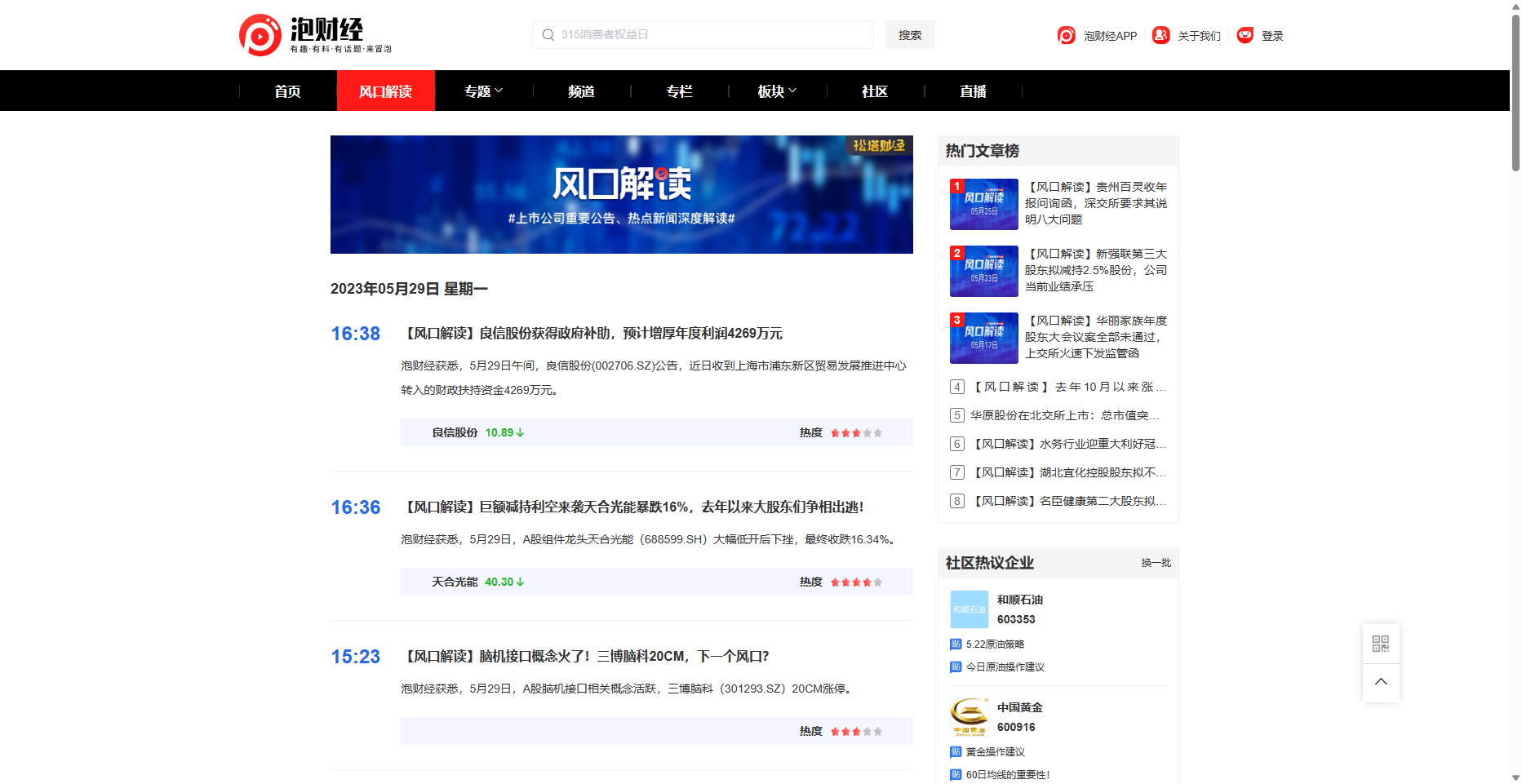Click 换一批 to refresh companies

(1156, 563)
